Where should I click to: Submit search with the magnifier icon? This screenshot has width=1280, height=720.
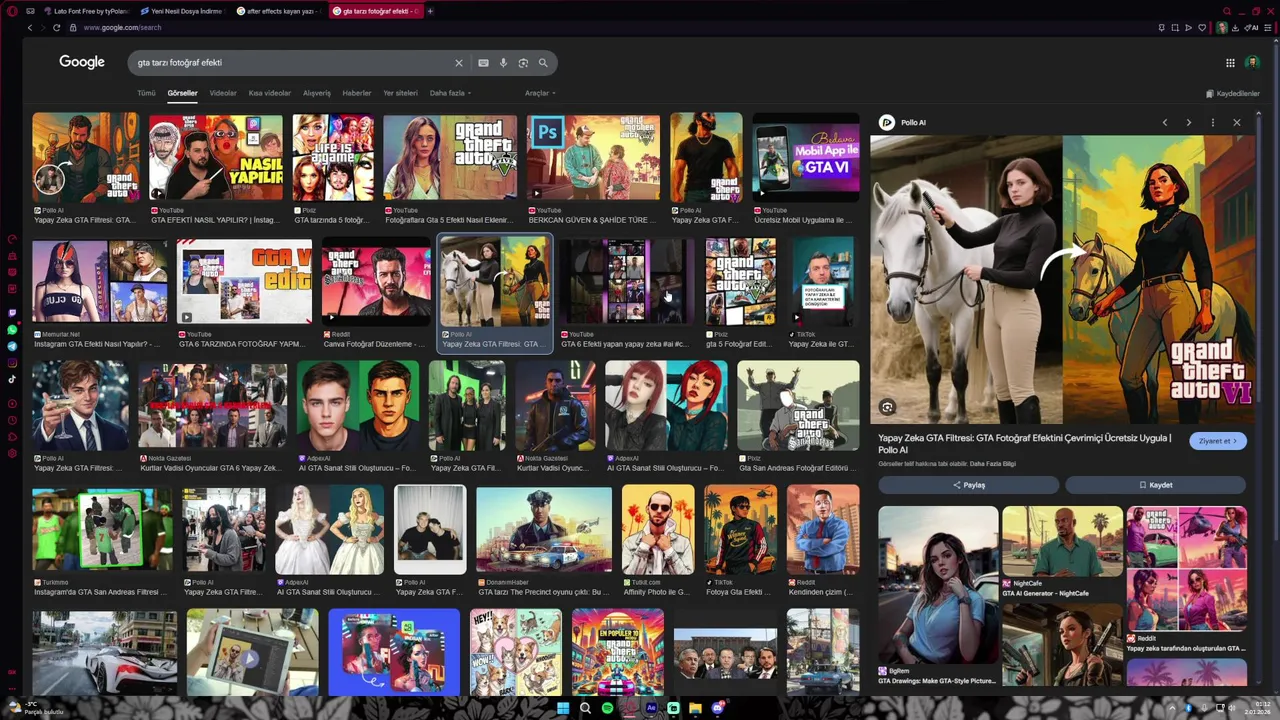click(543, 63)
